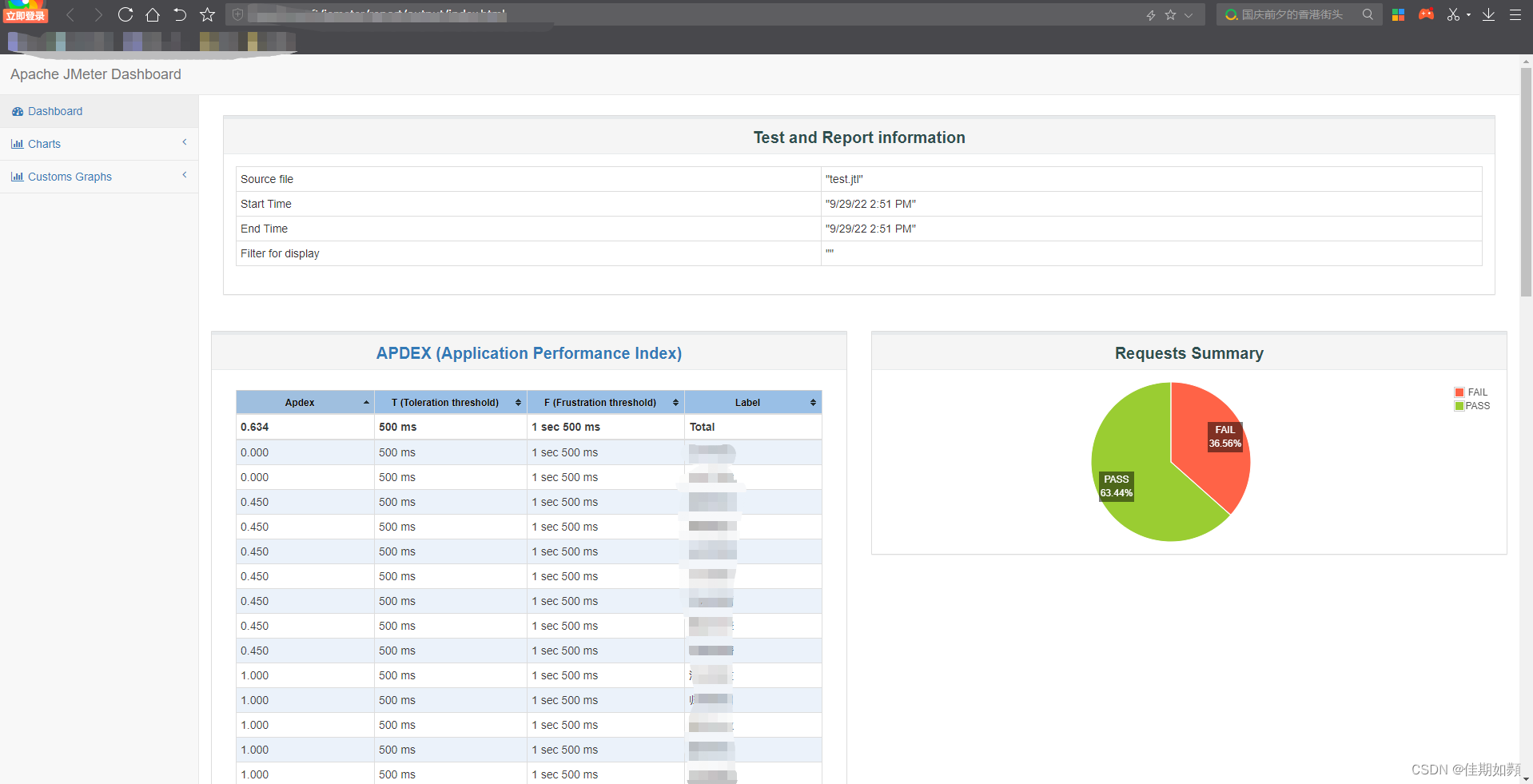Click the APDEX (Application Performance Index) heading link
The height and width of the screenshot is (784, 1533).
pyautogui.click(x=529, y=353)
